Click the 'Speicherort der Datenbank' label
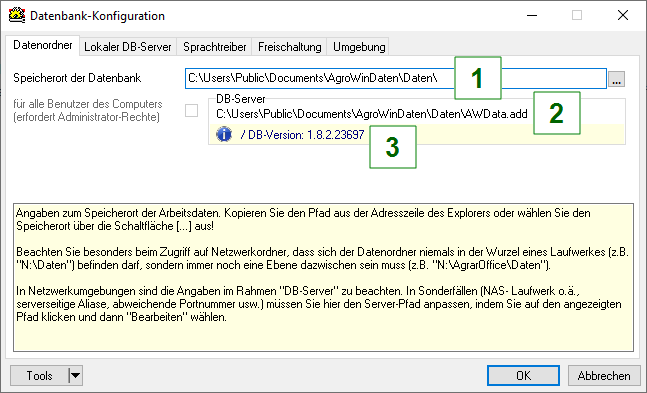 (77, 78)
